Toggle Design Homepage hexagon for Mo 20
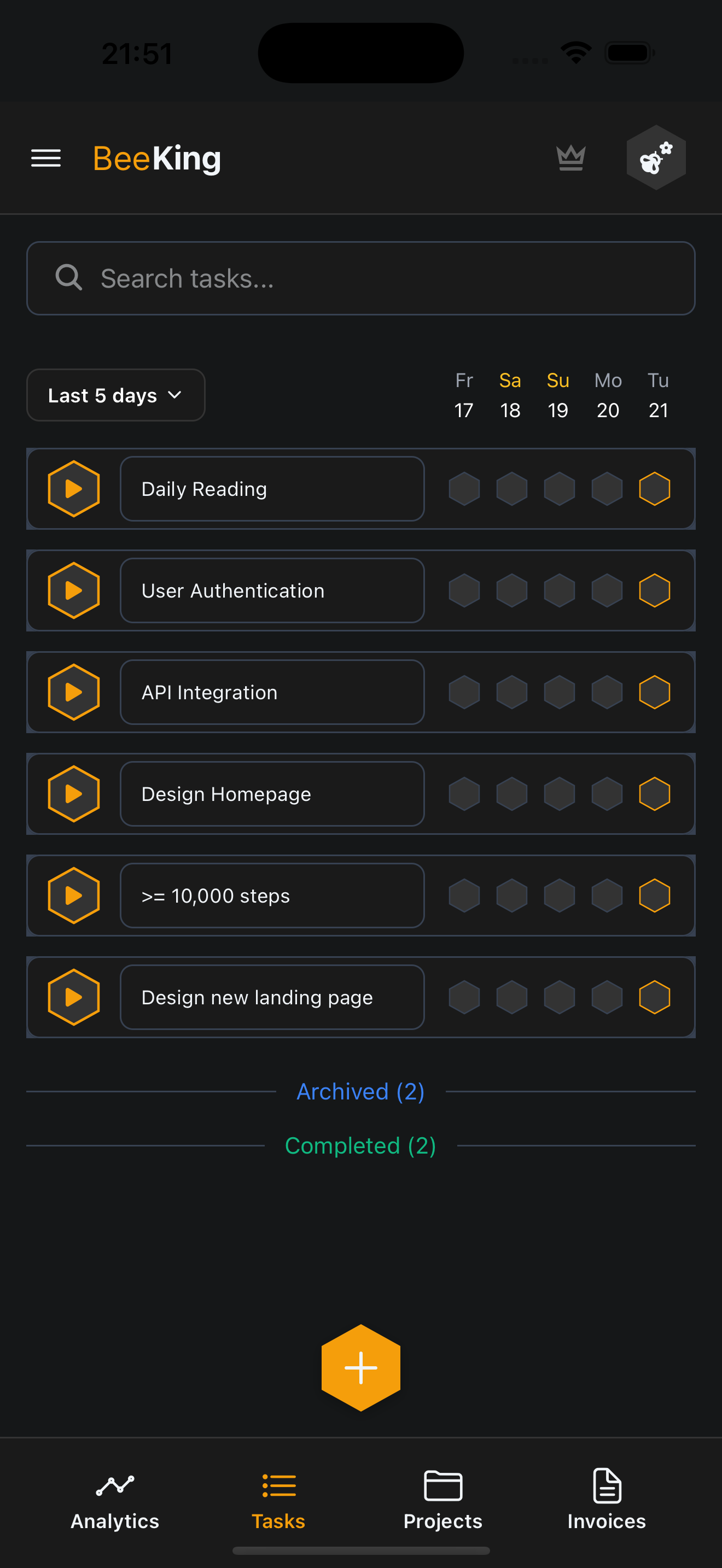The width and height of the screenshot is (722, 1568). click(x=607, y=794)
